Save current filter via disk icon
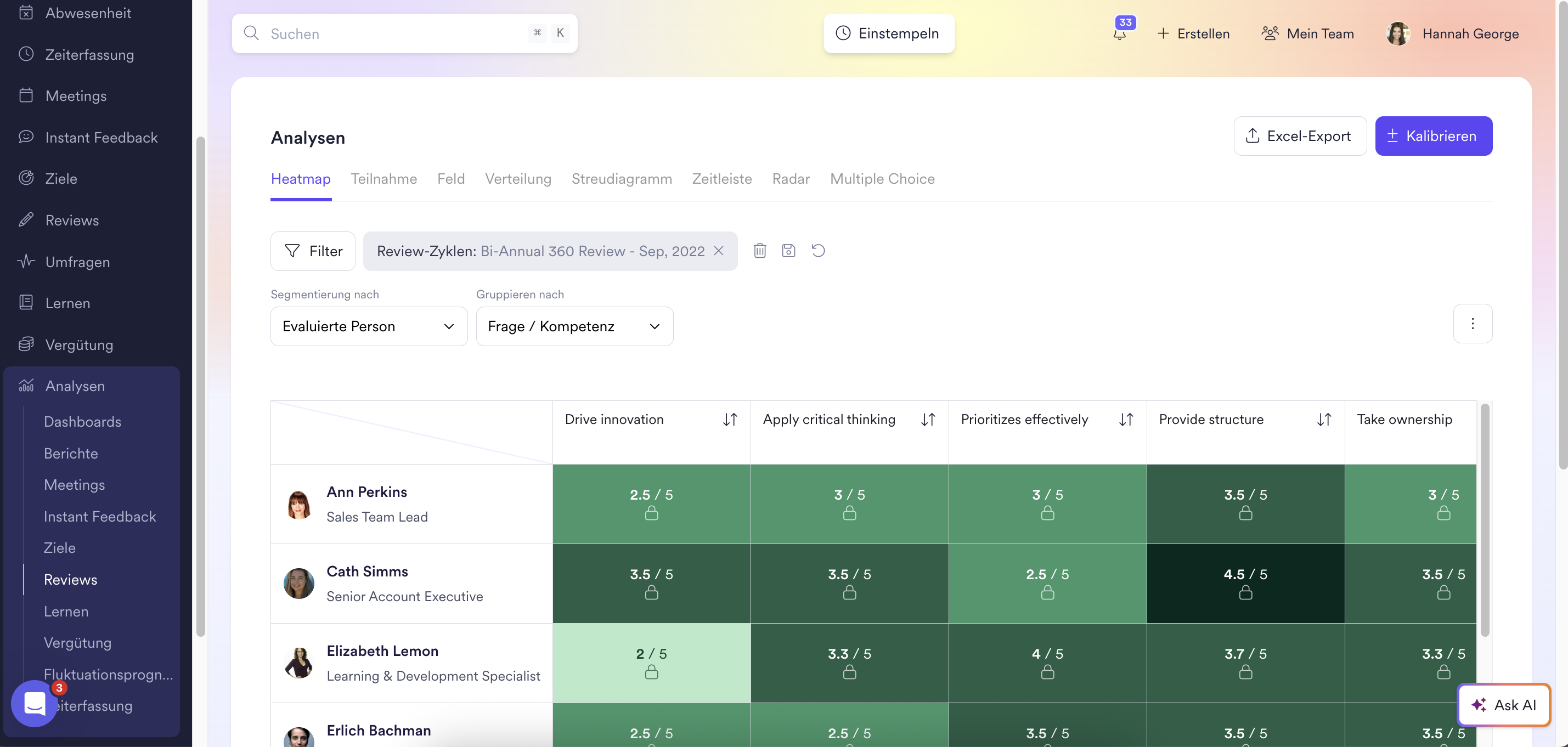 click(788, 251)
